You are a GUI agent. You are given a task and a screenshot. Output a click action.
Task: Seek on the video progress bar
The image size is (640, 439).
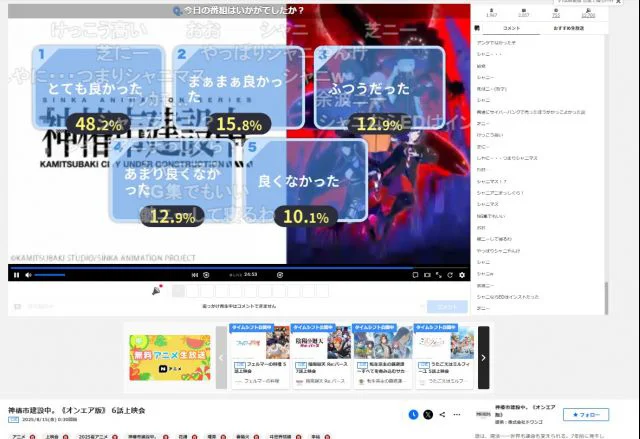coord(239,268)
